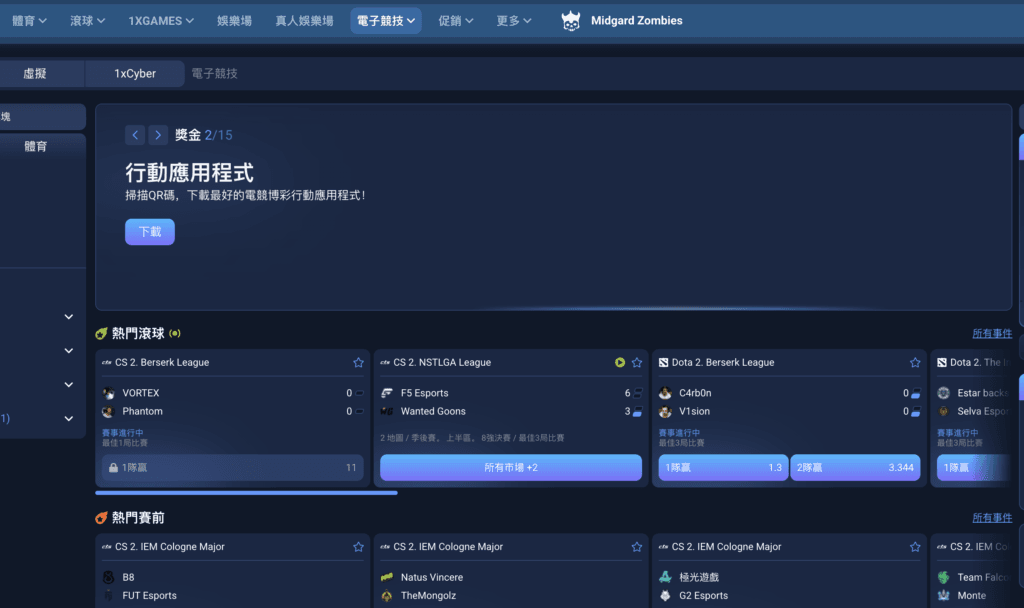1024x608 pixels.
Task: Star the IEM Cologne Major Natus Vincere match
Action: pos(637,547)
